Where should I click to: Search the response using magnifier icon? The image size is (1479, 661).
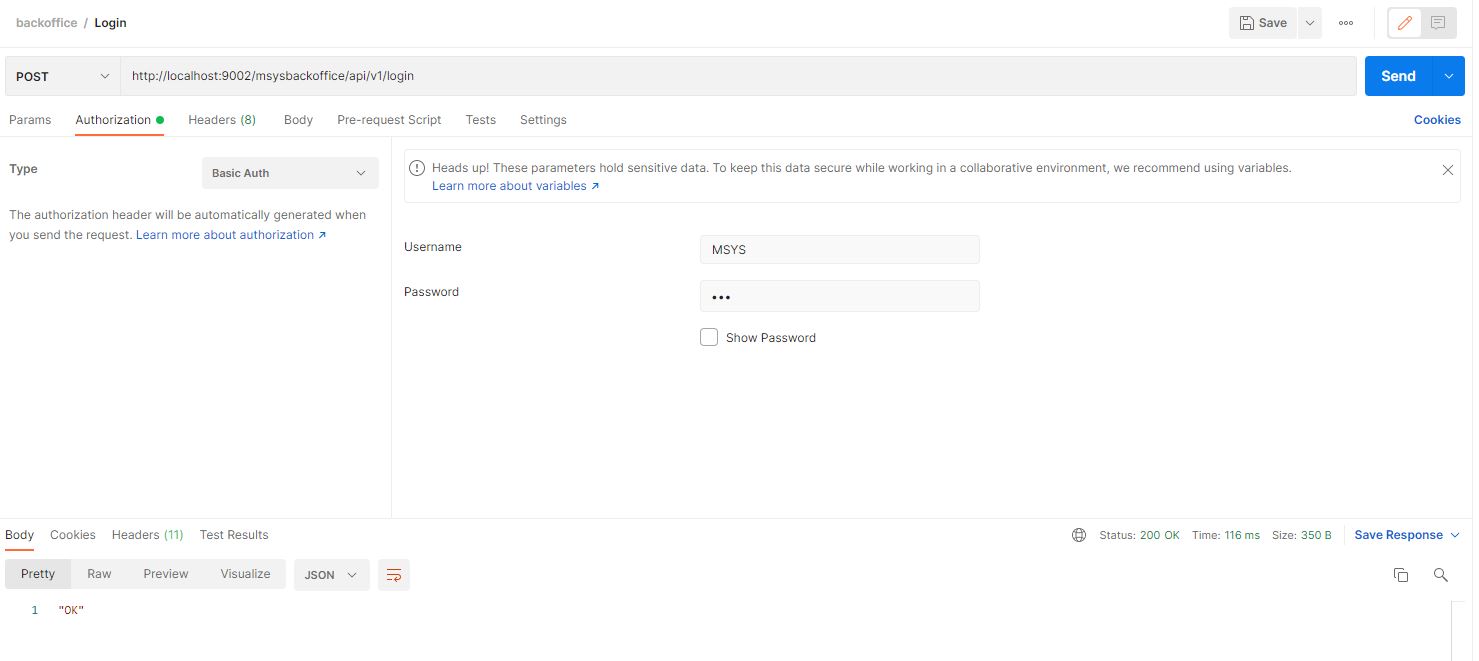[x=1440, y=575]
